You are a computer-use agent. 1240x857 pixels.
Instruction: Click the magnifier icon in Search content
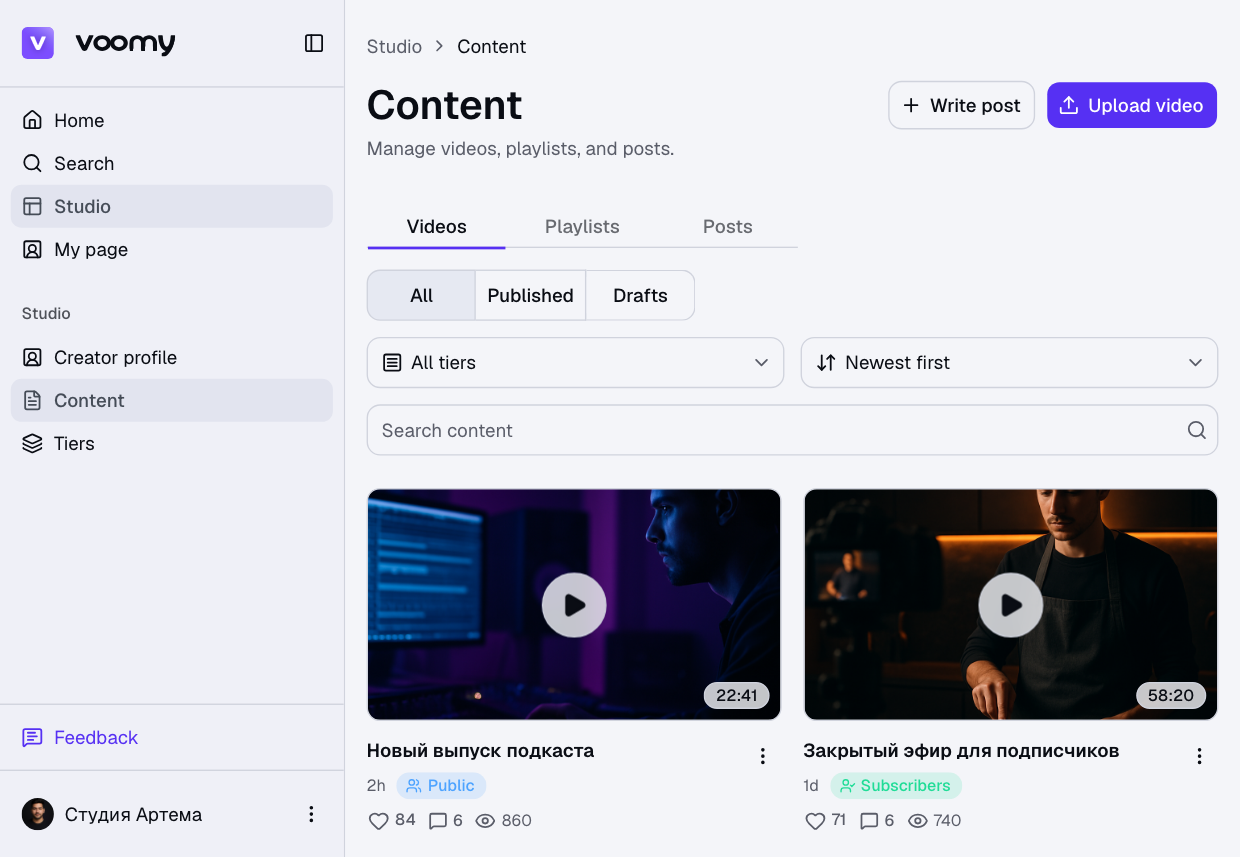(x=1196, y=430)
